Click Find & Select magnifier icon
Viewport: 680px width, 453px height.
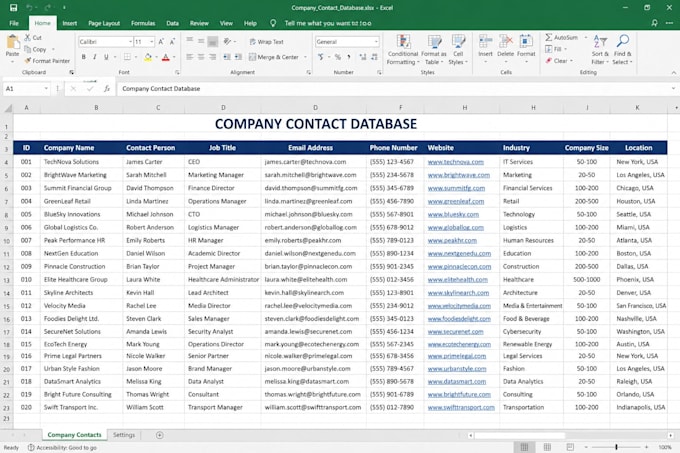pos(623,41)
